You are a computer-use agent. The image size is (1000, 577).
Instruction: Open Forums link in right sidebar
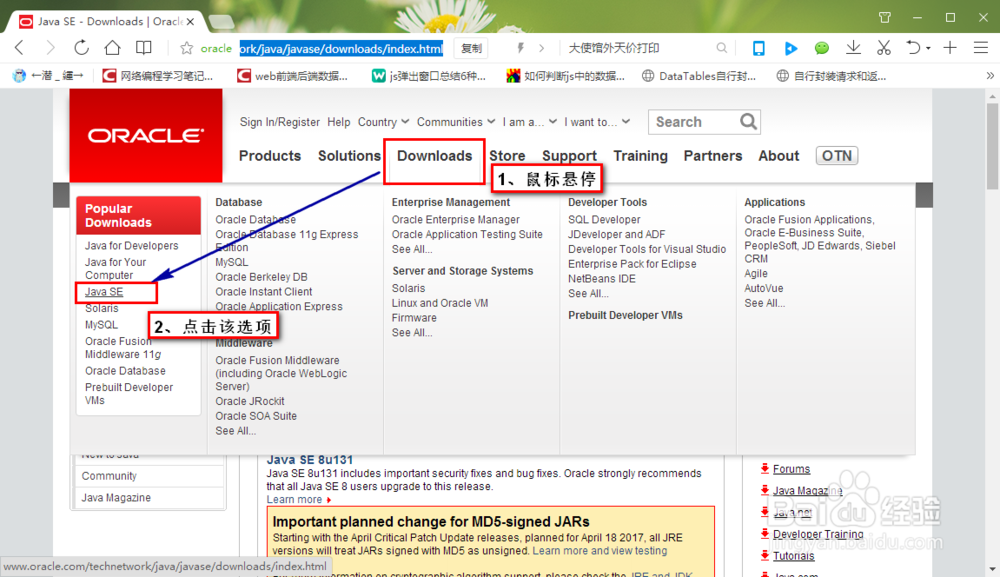[791, 469]
